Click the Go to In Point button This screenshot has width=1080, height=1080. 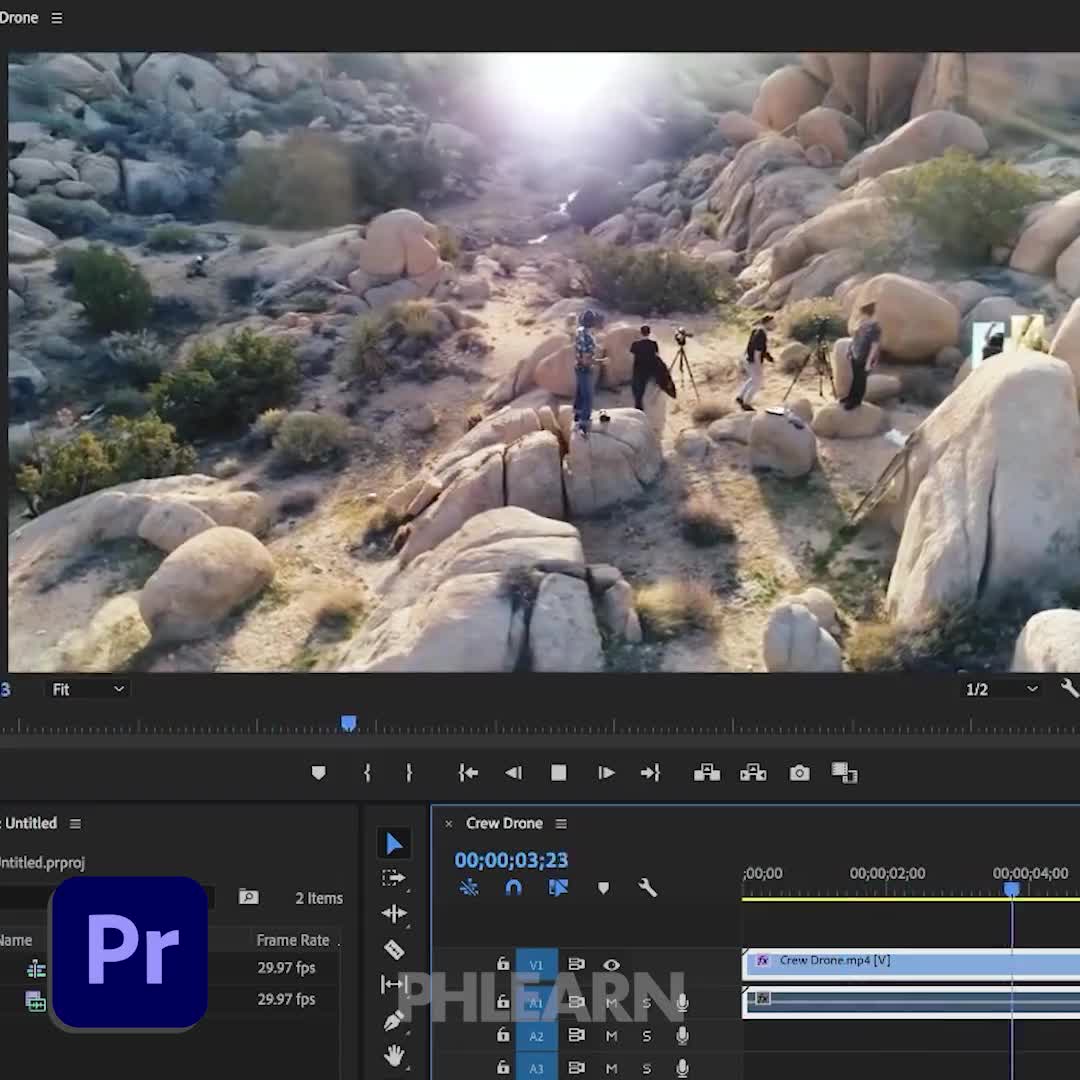pos(468,772)
